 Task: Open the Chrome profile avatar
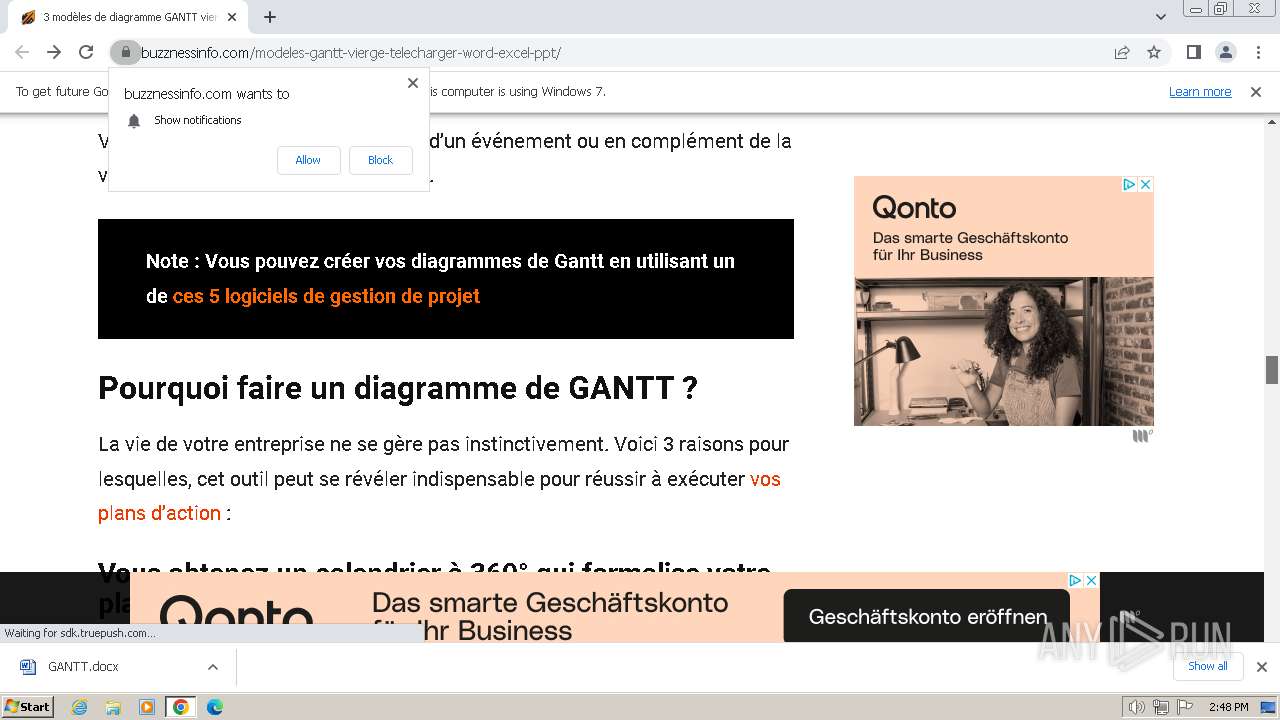coord(1225,52)
